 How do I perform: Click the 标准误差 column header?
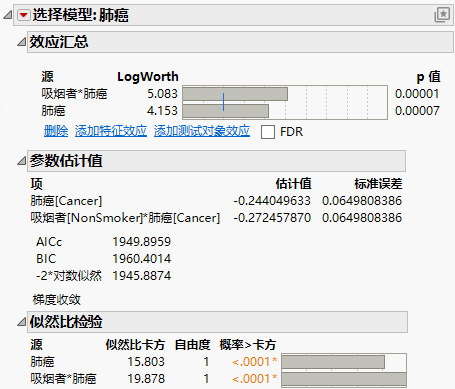[x=378, y=184]
